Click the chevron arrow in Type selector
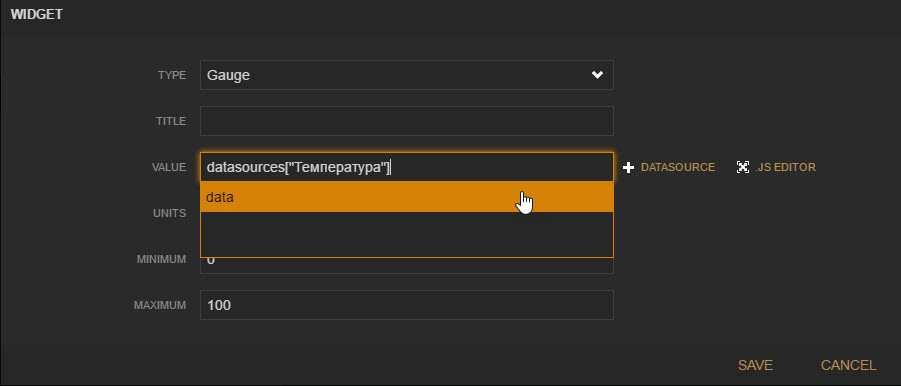 [598, 75]
